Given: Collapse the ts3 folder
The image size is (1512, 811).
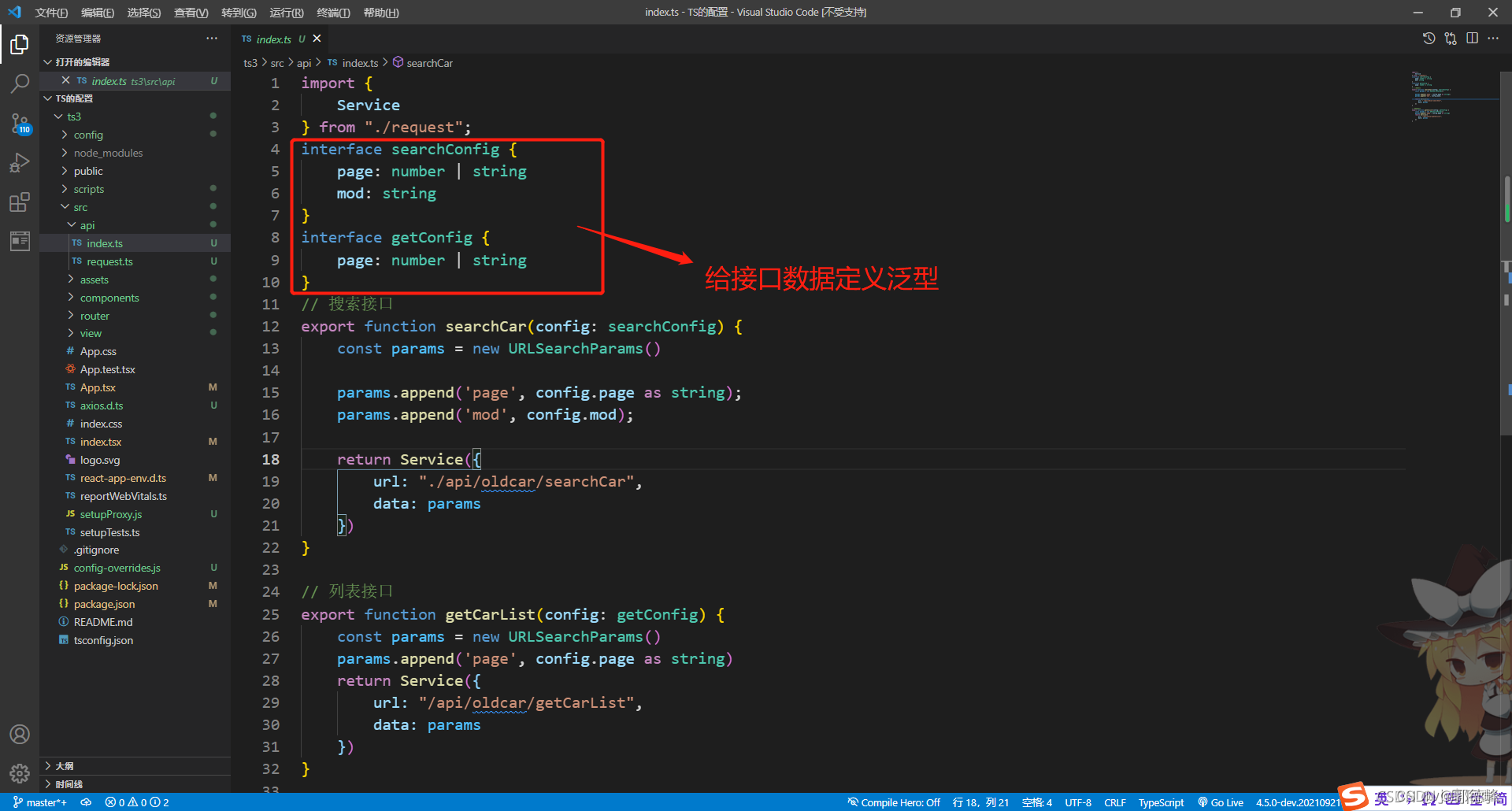Looking at the screenshot, I should (135, 117).
